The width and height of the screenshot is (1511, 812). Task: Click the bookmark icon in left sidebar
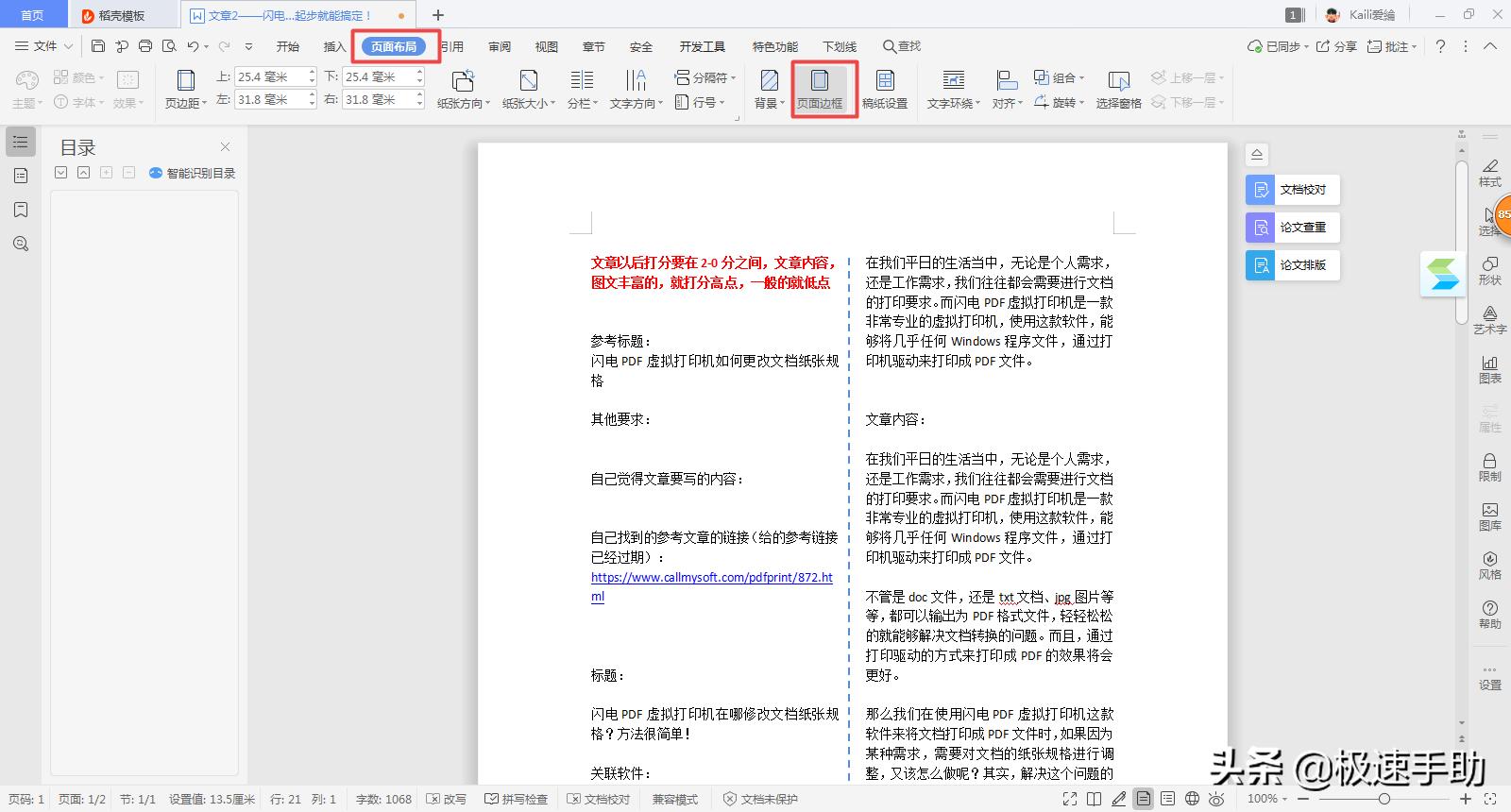[21, 210]
